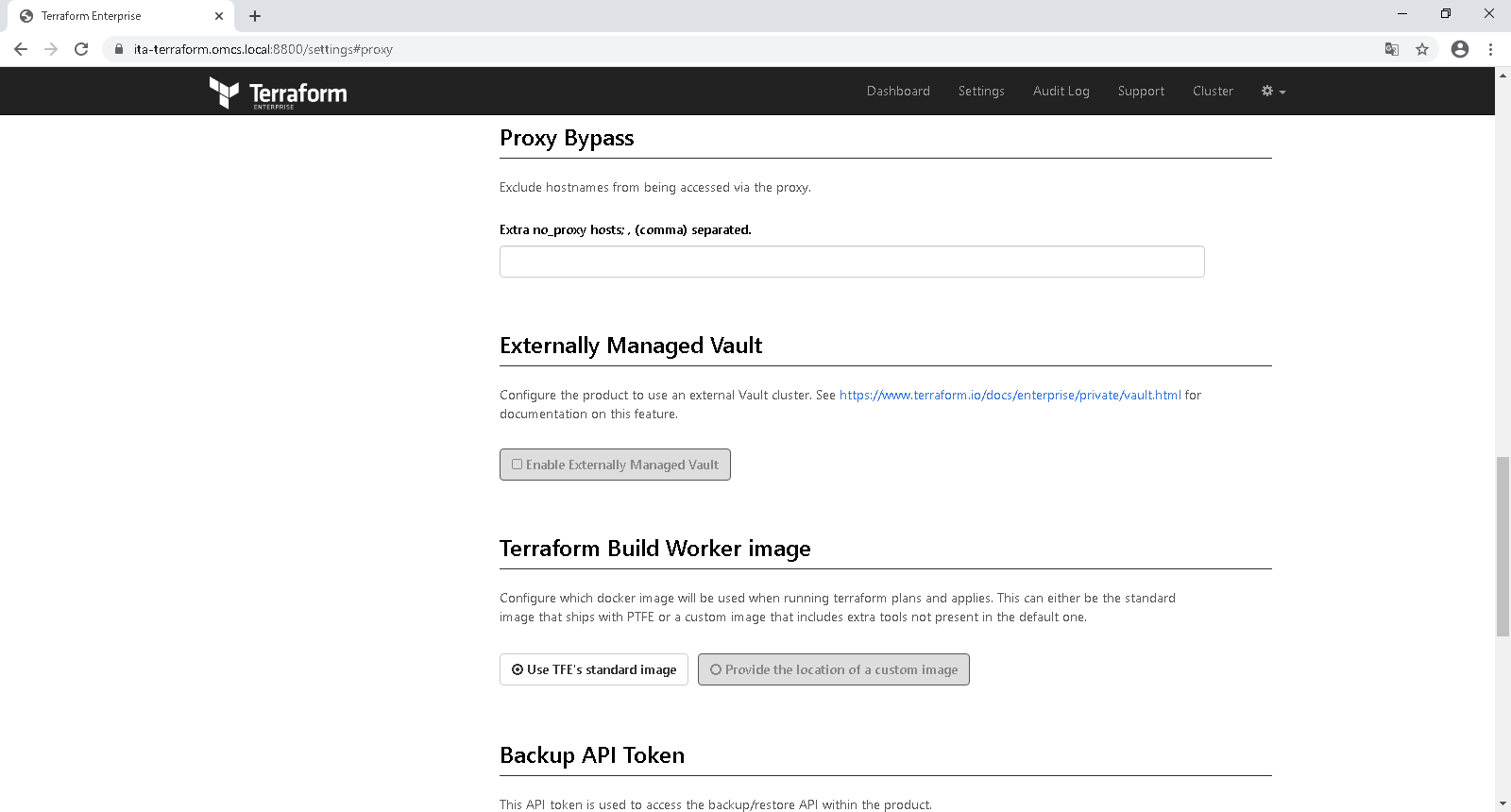Click the scrollbar up arrow
Viewport: 1511px width, 812px height.
[1503, 75]
